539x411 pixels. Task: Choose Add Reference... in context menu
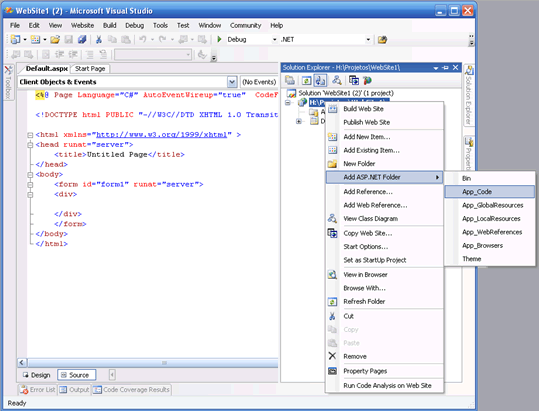(368, 192)
